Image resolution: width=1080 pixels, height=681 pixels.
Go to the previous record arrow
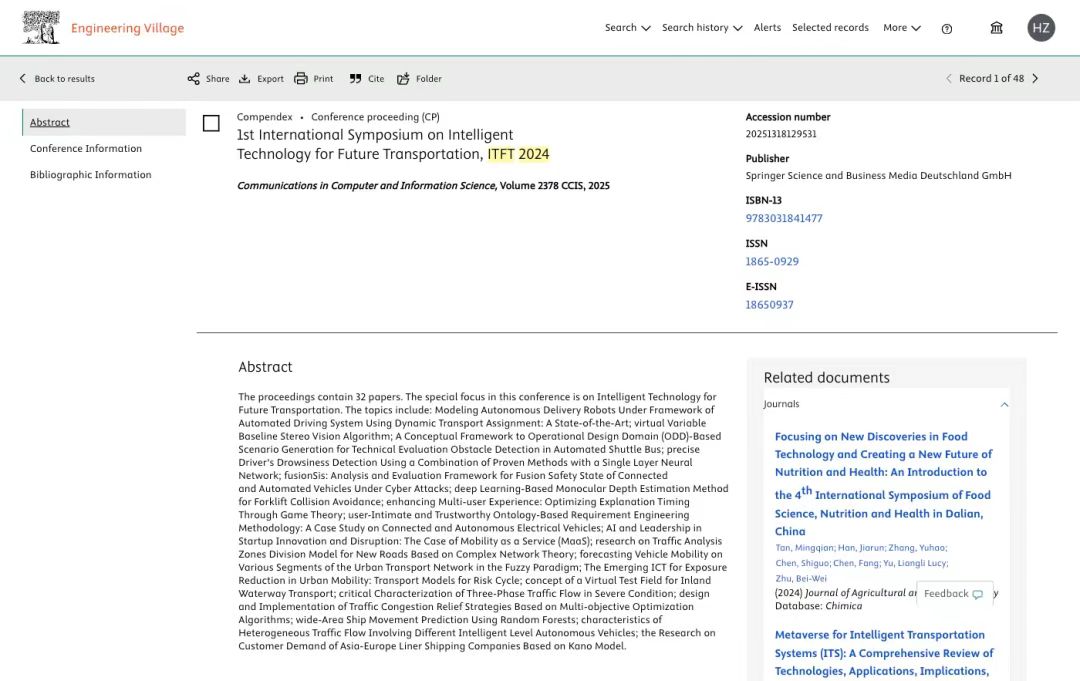948,78
